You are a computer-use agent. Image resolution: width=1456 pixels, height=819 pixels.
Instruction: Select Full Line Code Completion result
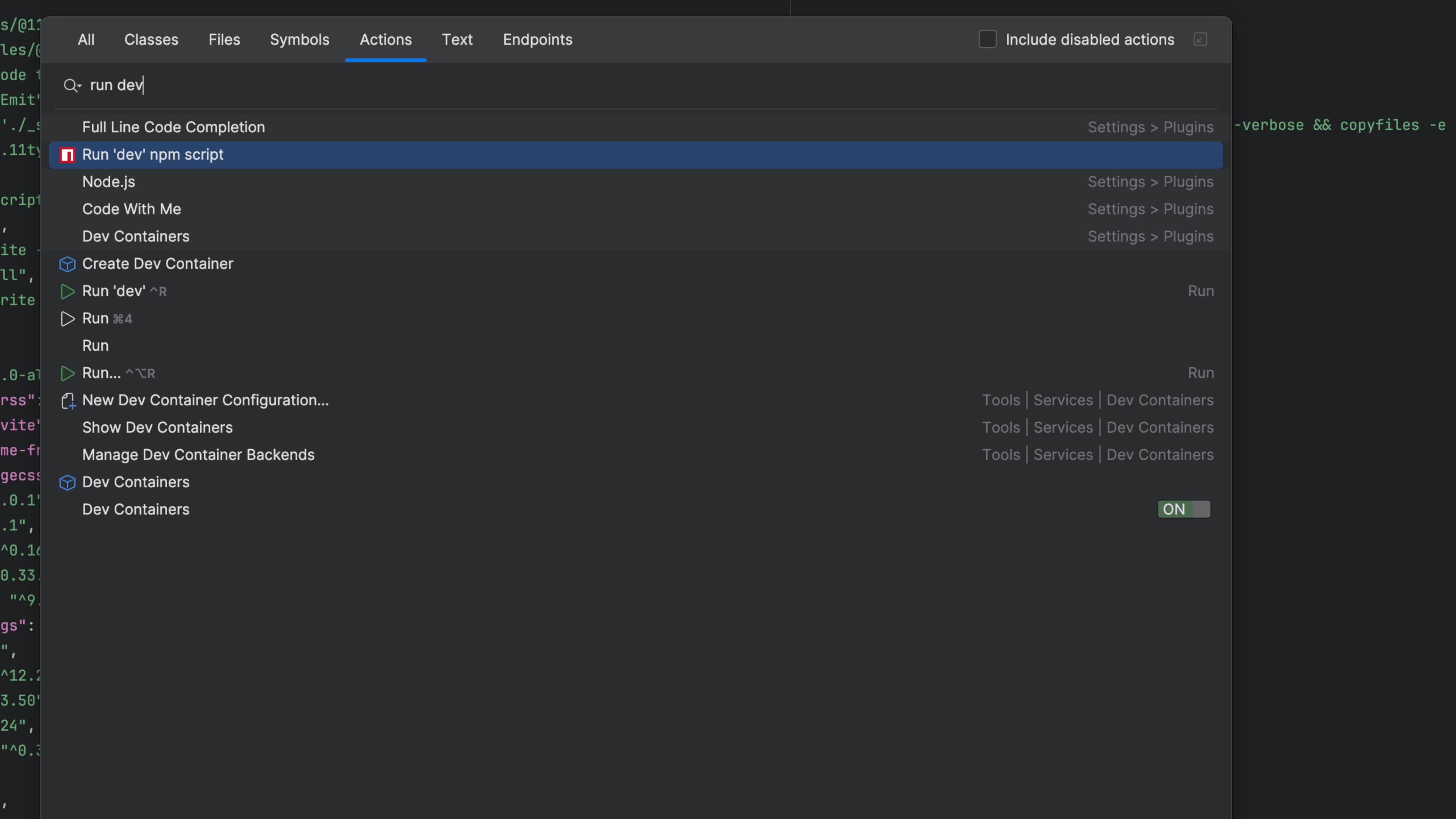pyautogui.click(x=173, y=127)
